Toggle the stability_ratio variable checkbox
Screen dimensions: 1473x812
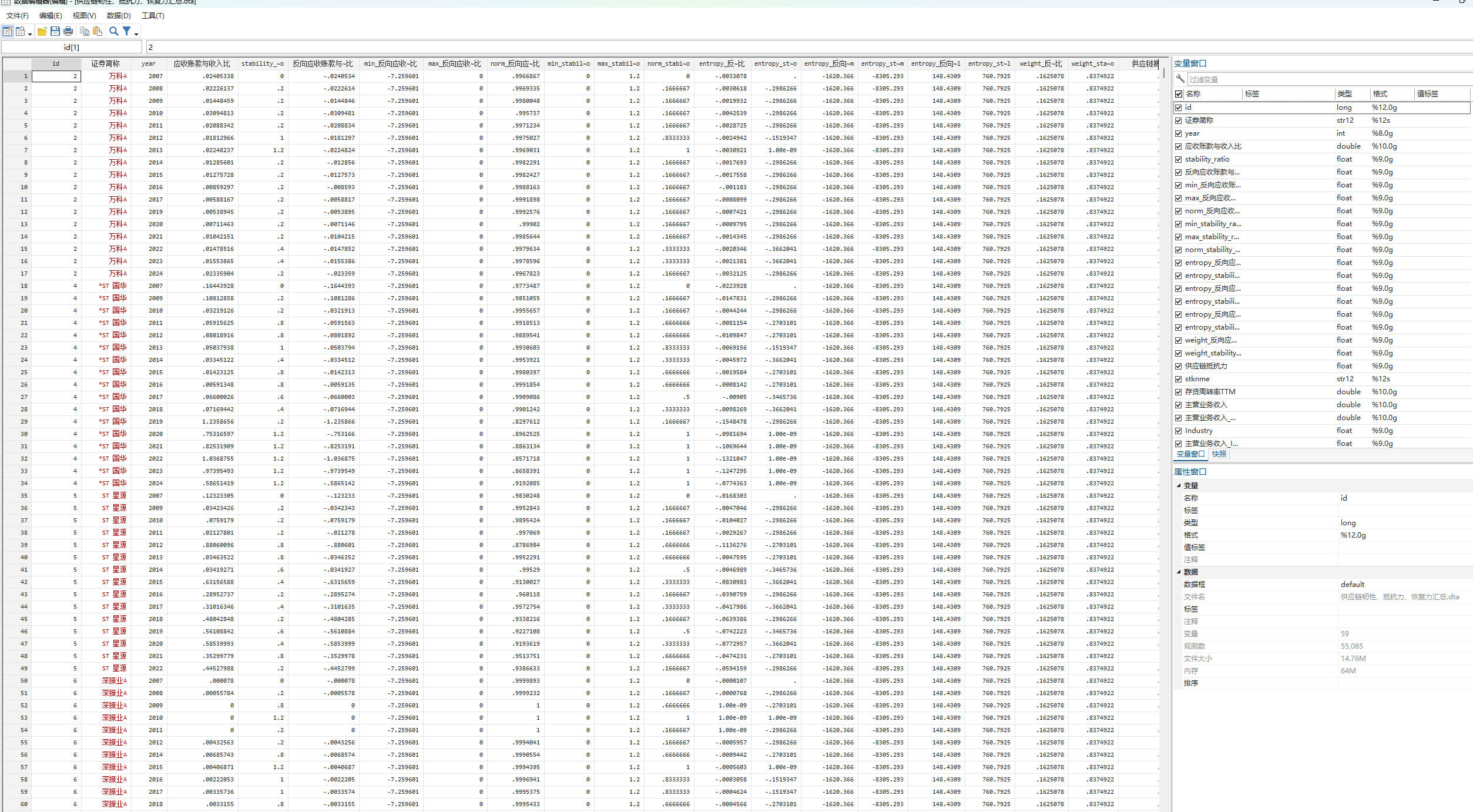click(x=1179, y=159)
